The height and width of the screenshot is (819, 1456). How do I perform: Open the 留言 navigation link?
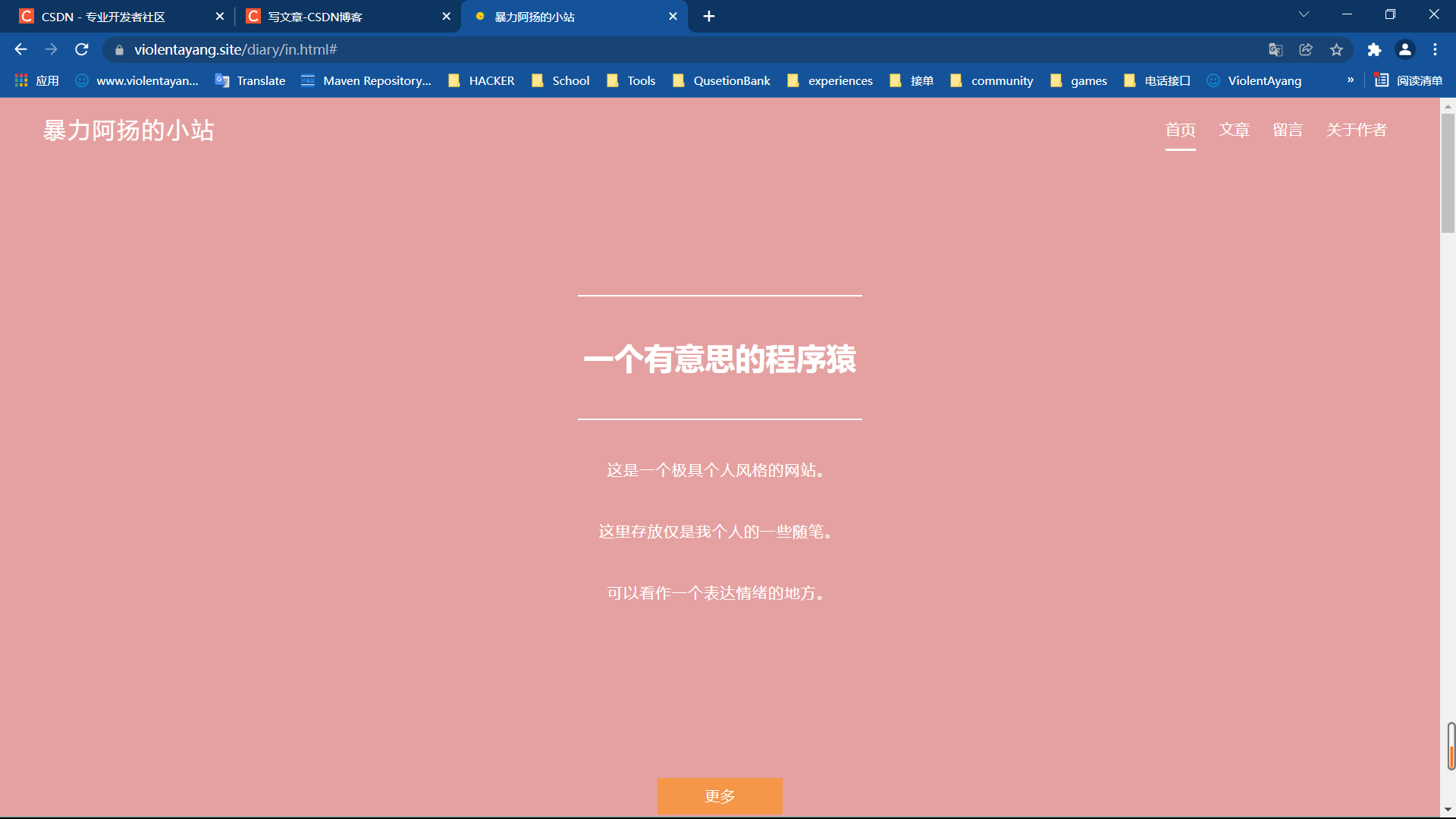[x=1288, y=130]
